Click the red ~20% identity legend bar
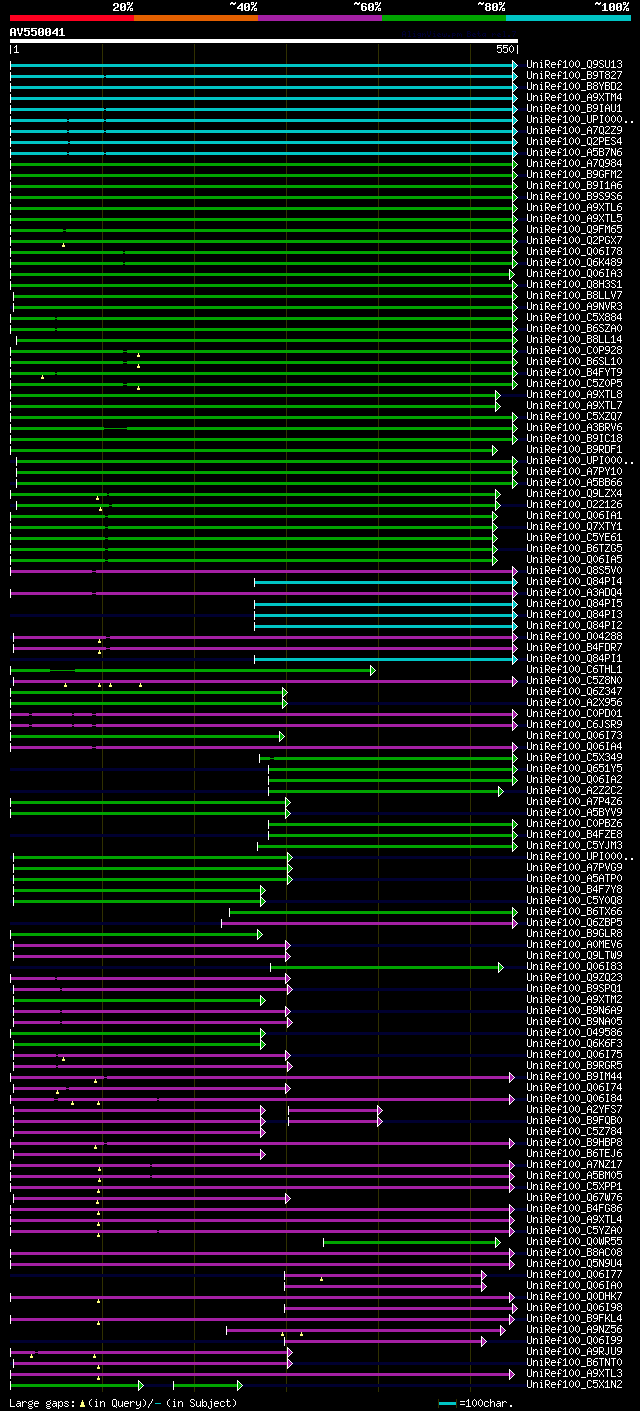 point(71,18)
